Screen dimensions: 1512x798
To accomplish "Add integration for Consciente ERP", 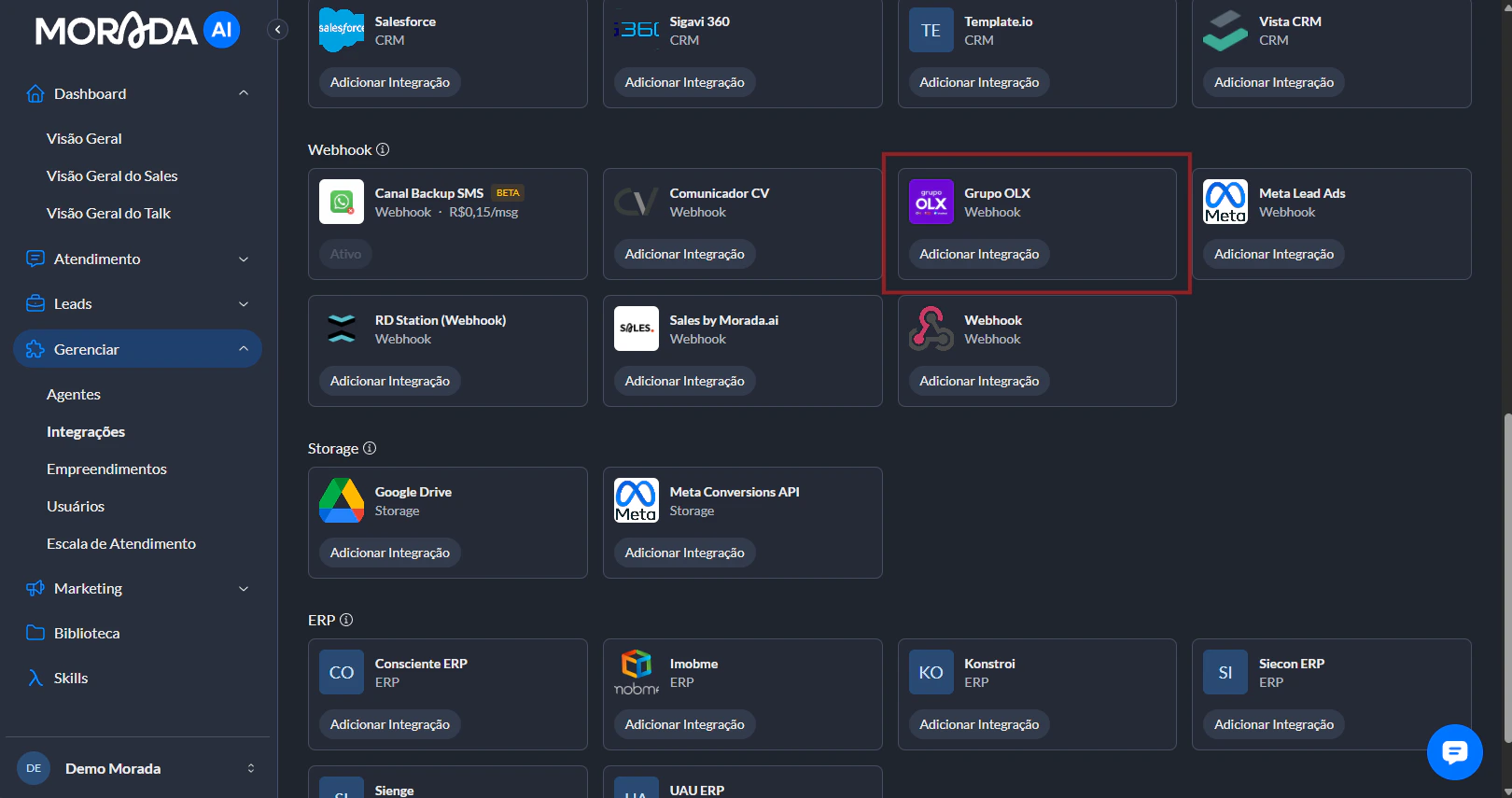I will pos(390,724).
